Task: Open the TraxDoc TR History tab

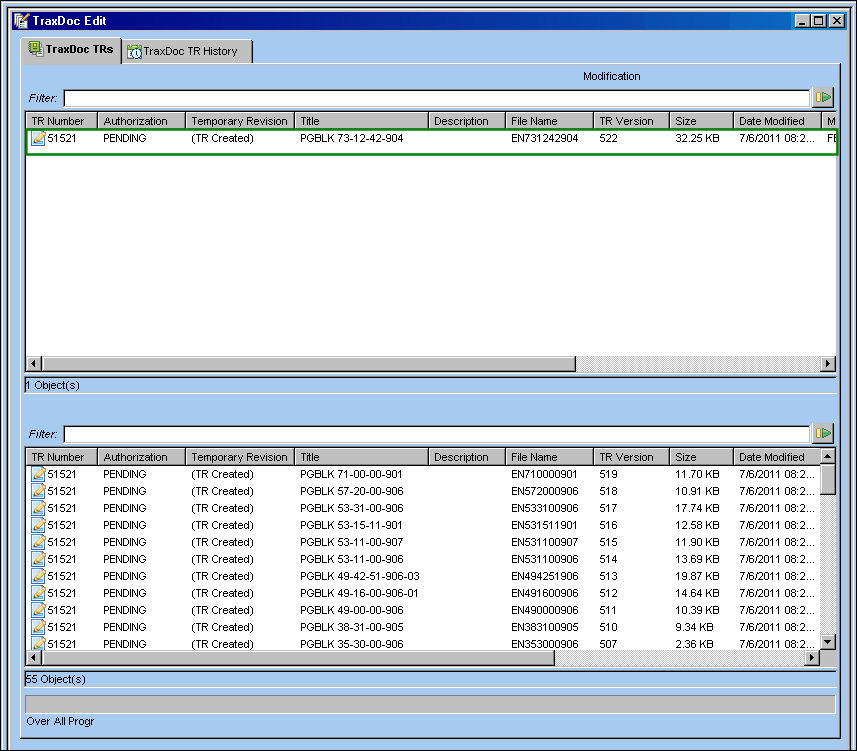Action: [x=187, y=51]
